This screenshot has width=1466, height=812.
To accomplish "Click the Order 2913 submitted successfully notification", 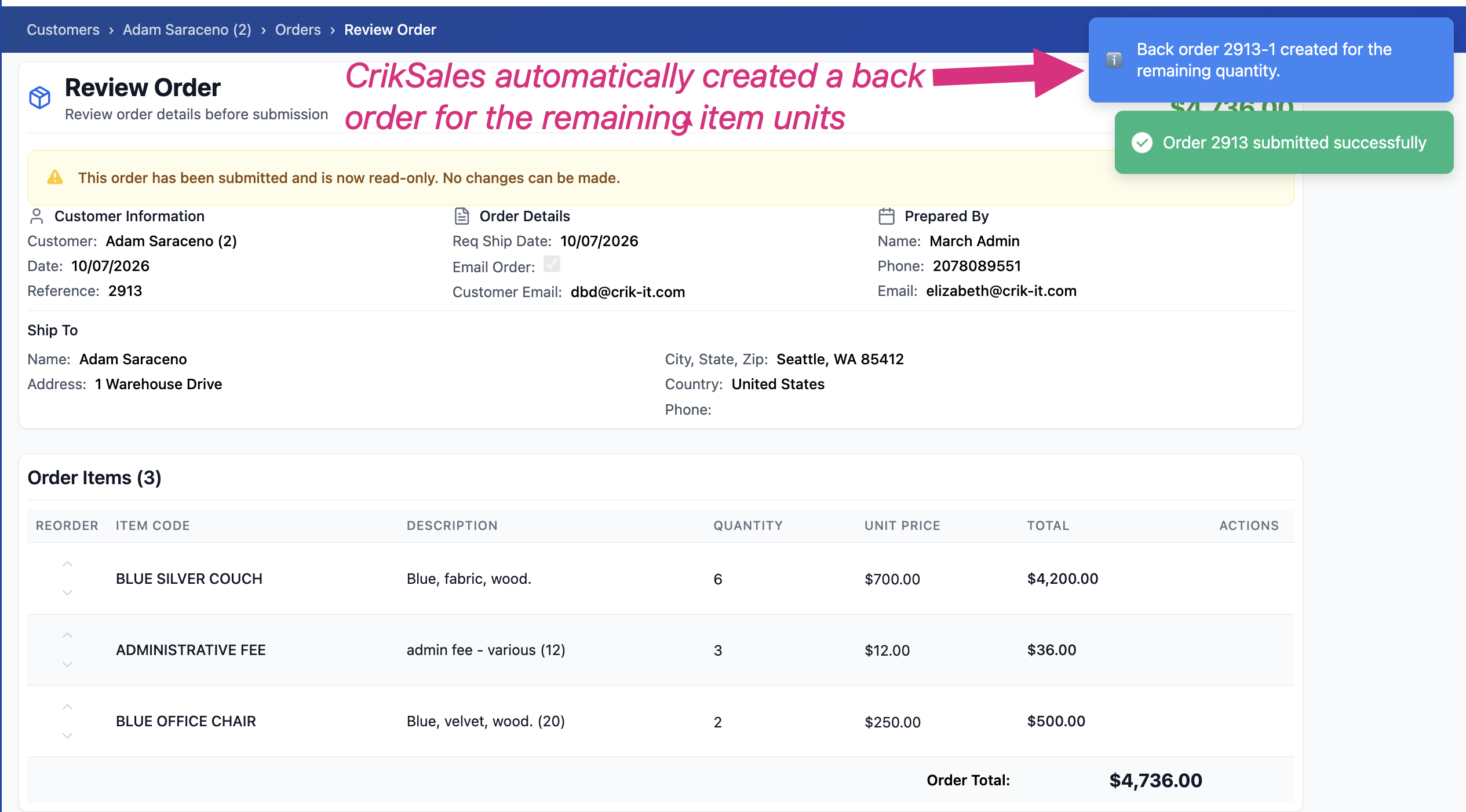I will coord(1284,142).
